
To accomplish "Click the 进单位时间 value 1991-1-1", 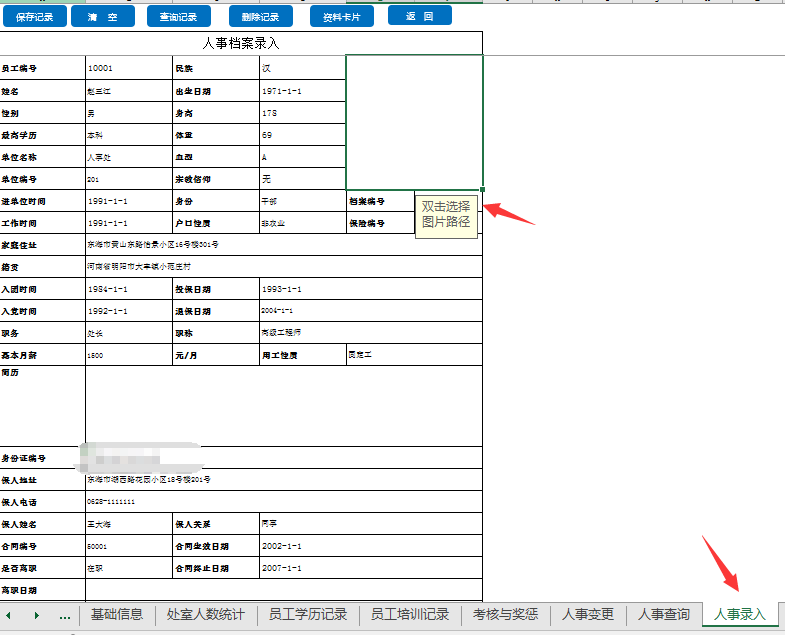I will [x=129, y=201].
